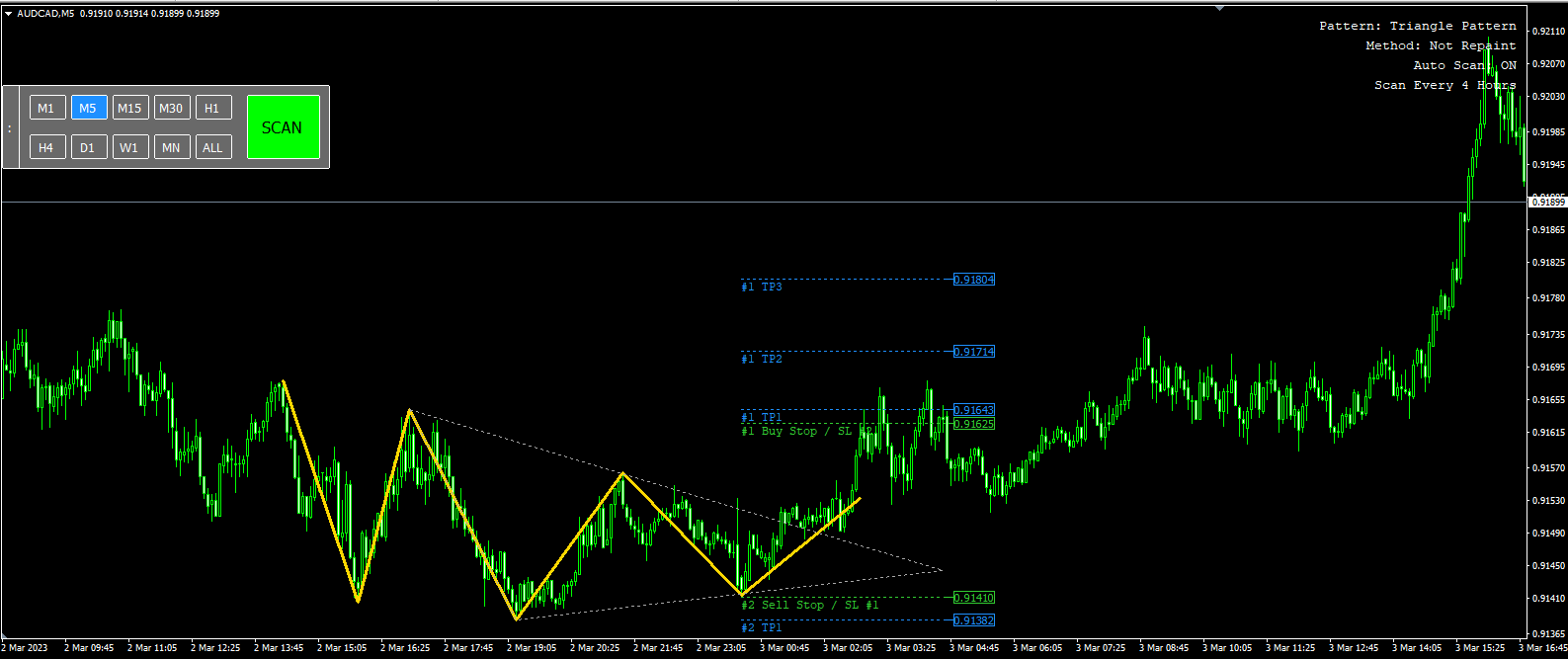The width and height of the screenshot is (1568, 659).
Task: Choose the MN monthly timeframe
Action: [x=171, y=147]
